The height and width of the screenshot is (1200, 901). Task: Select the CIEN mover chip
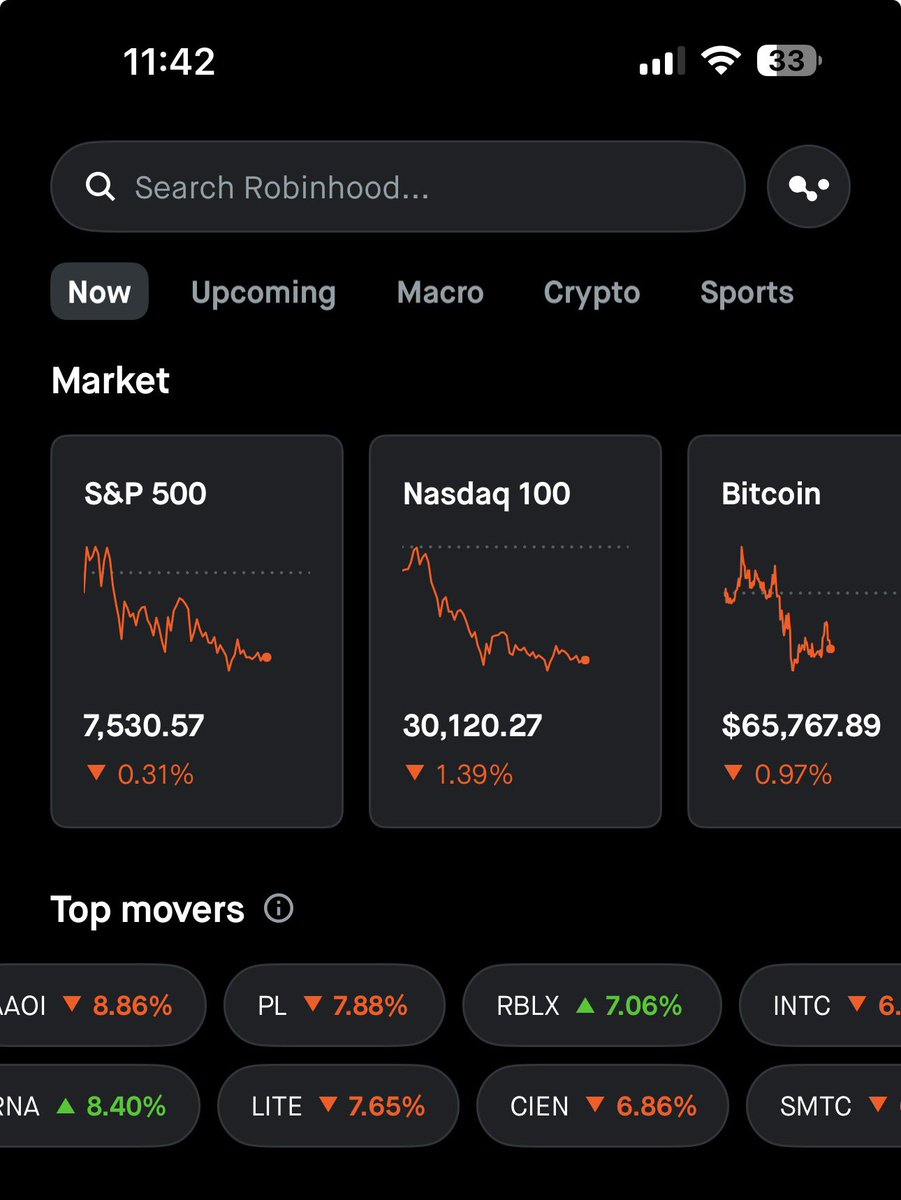coord(603,1106)
